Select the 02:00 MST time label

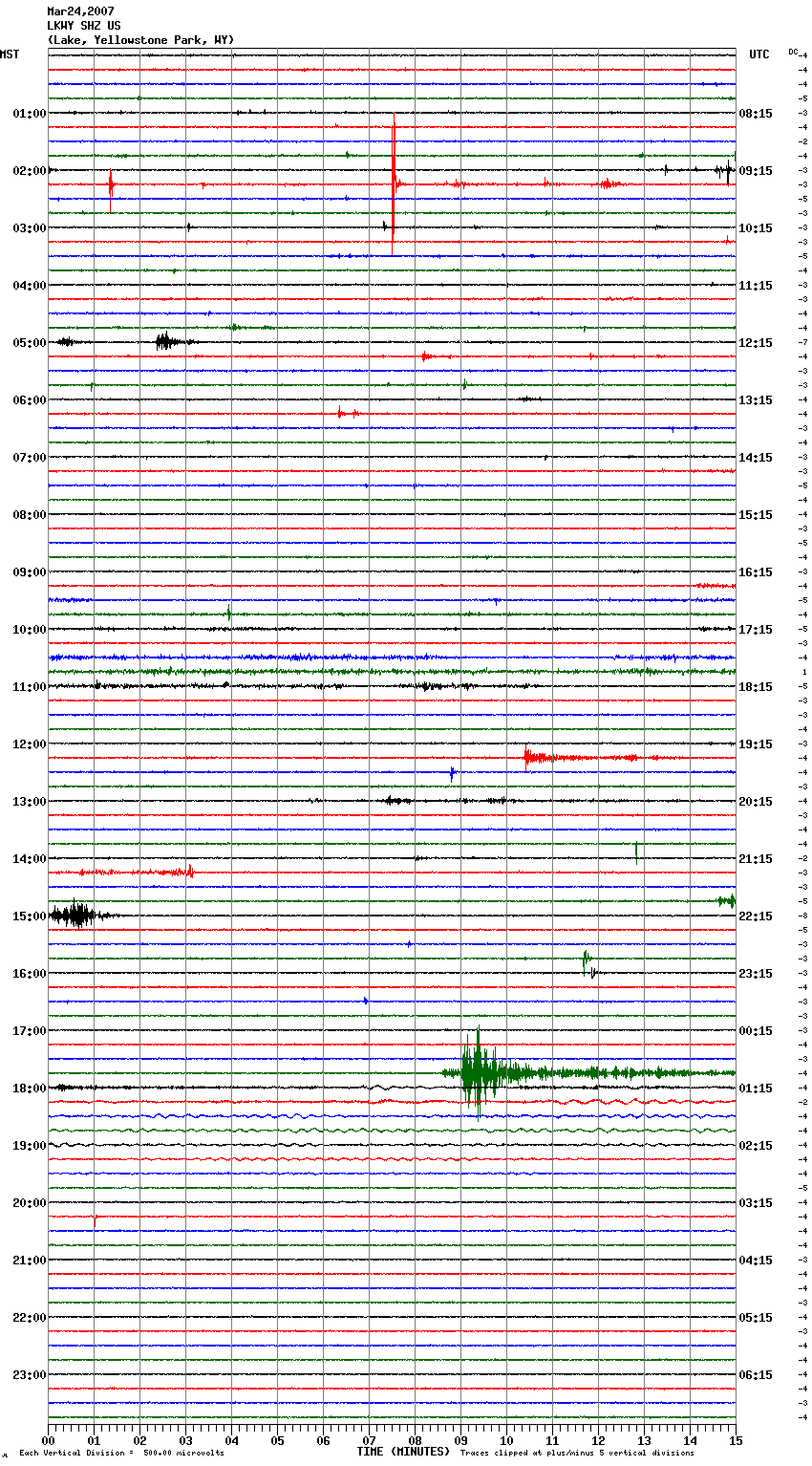click(x=29, y=170)
